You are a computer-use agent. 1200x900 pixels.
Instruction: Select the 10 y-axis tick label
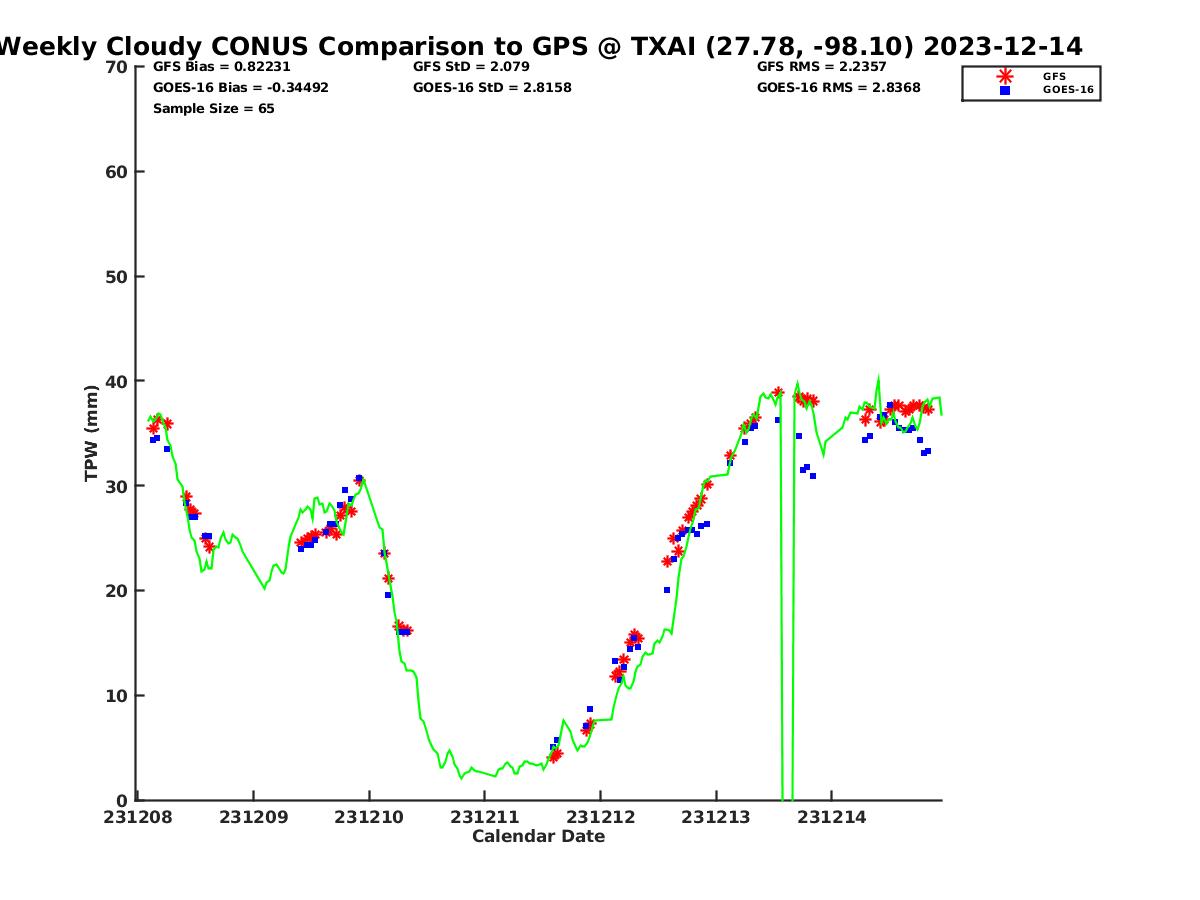117,696
